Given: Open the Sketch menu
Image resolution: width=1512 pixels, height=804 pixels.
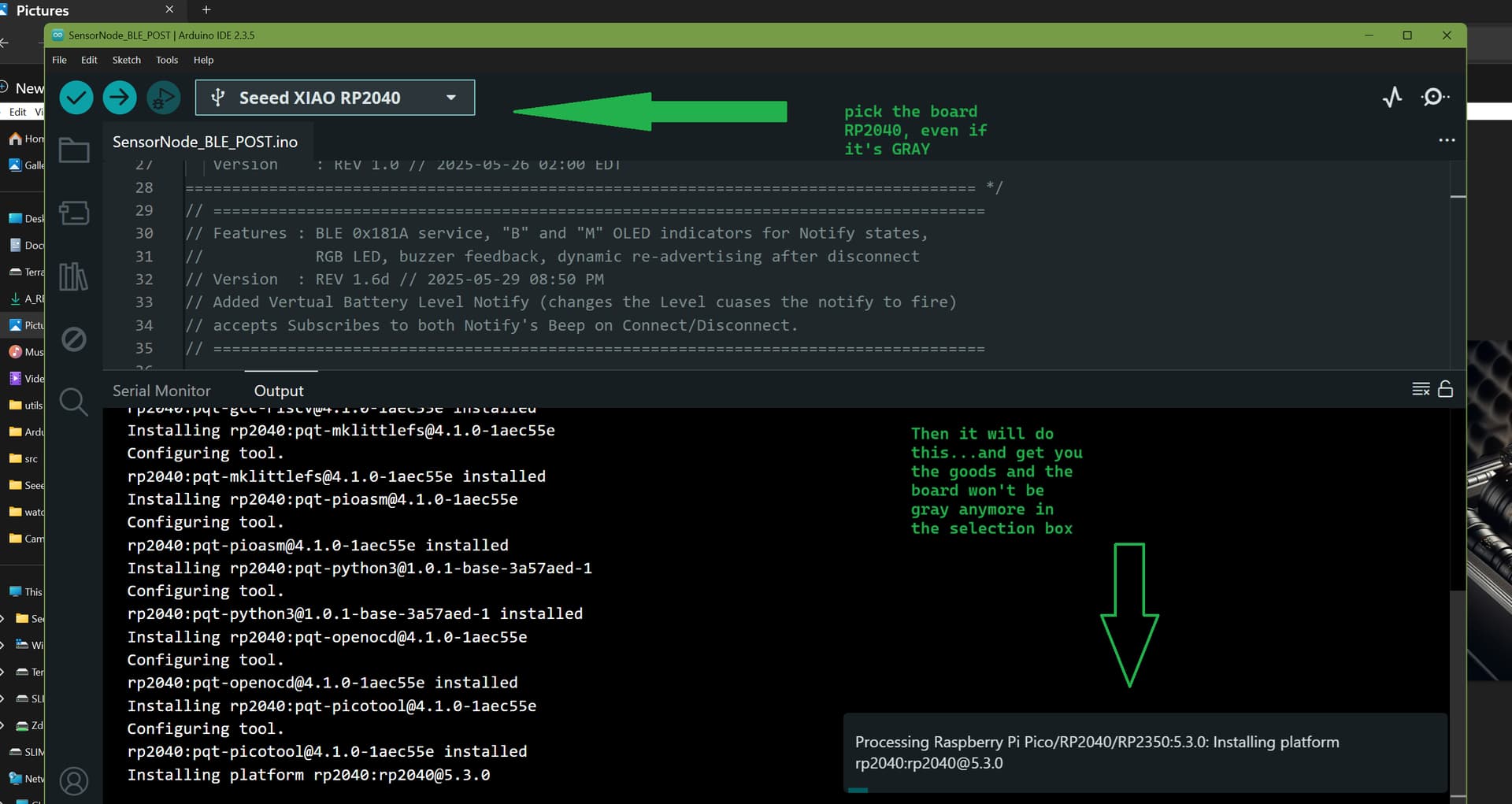Looking at the screenshot, I should pyautogui.click(x=126, y=60).
